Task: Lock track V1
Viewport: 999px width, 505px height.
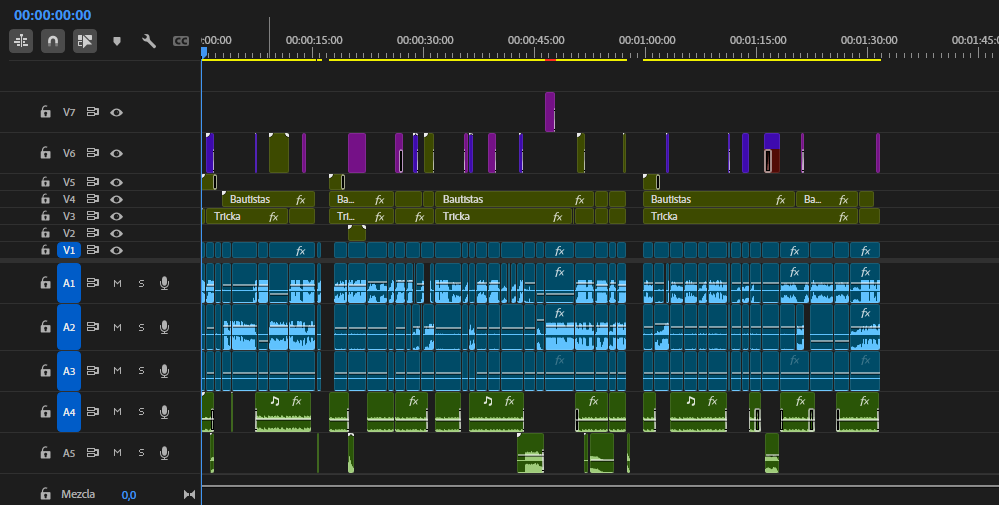Action: [45, 250]
